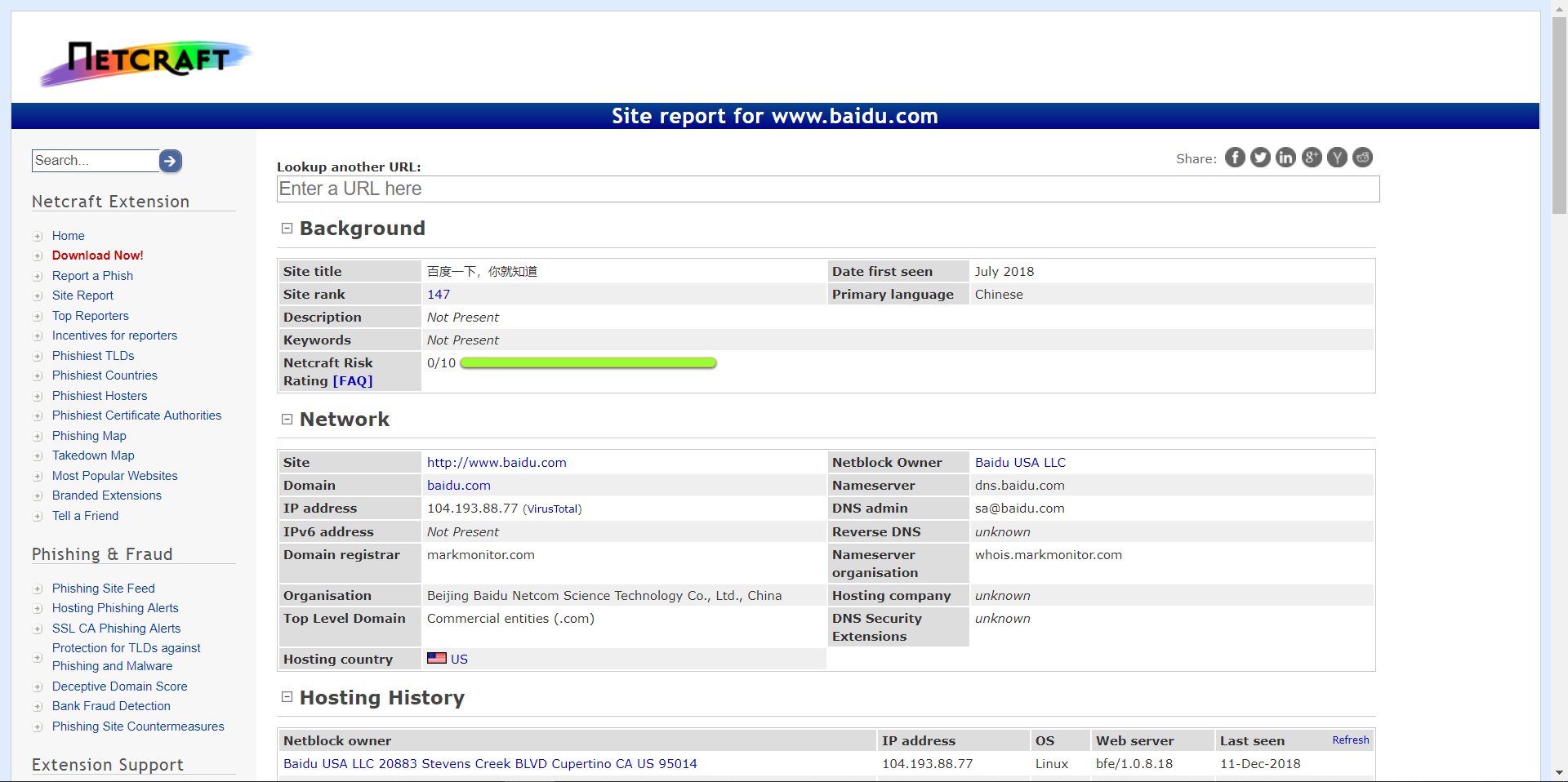Open the Home sidebar link
1568x782 pixels.
69,236
